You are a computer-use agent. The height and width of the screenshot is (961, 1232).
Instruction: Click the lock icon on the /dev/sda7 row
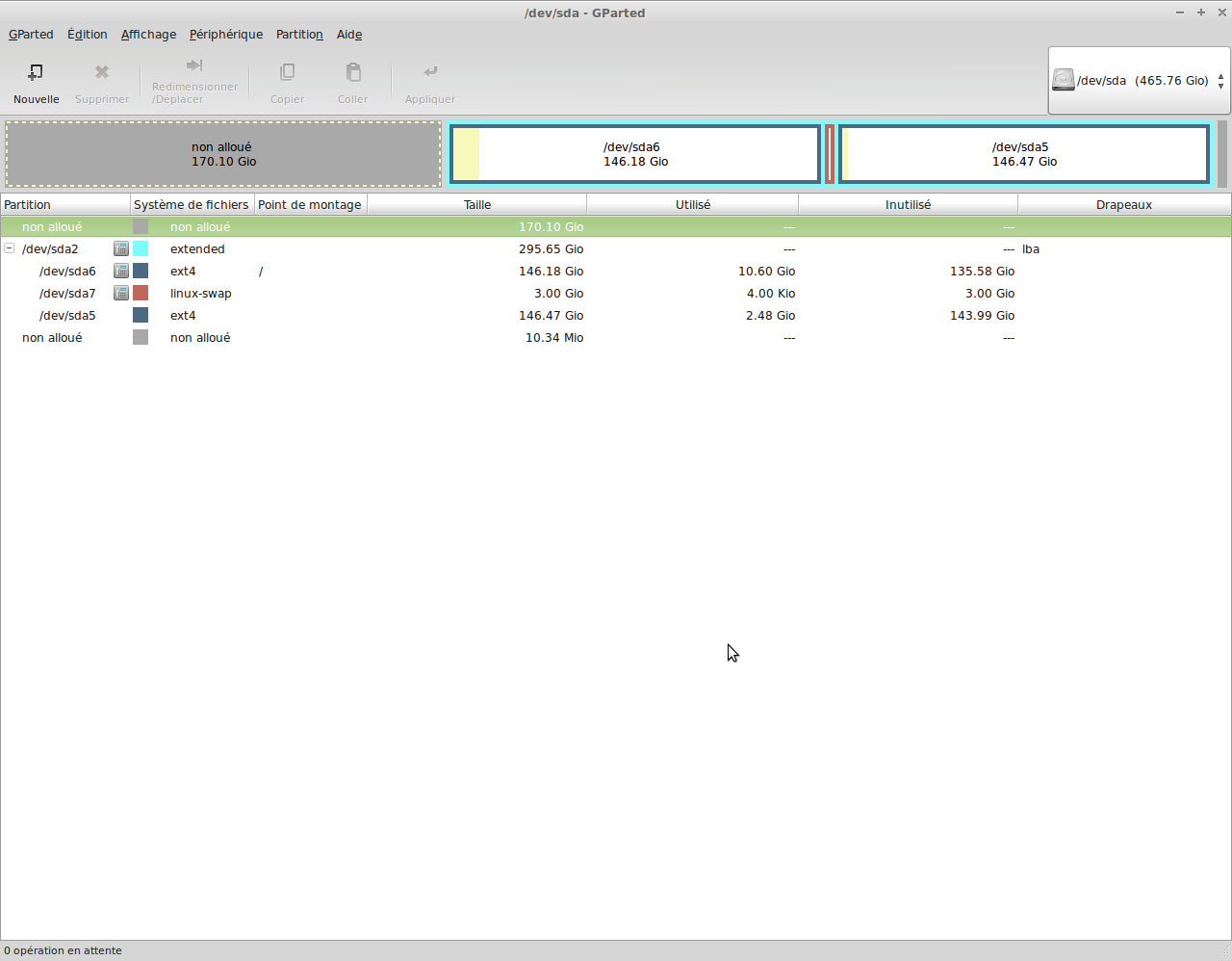point(121,293)
